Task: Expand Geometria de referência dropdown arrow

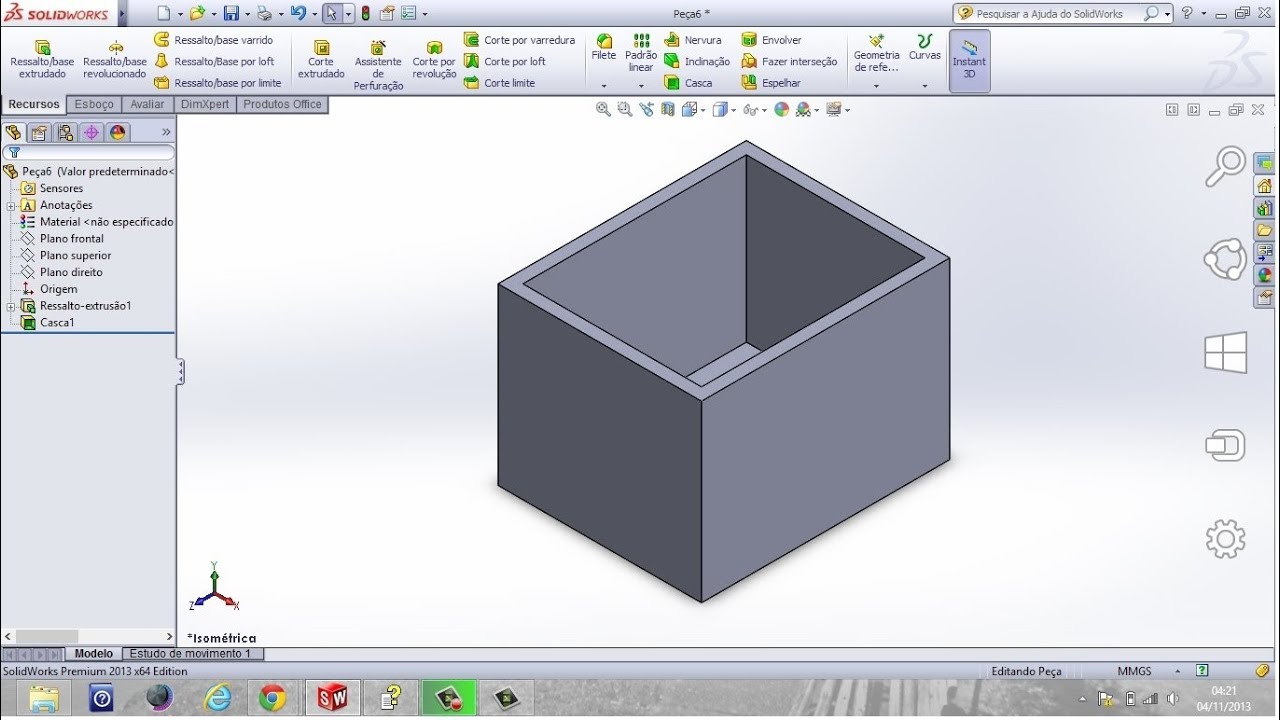Action: point(876,86)
